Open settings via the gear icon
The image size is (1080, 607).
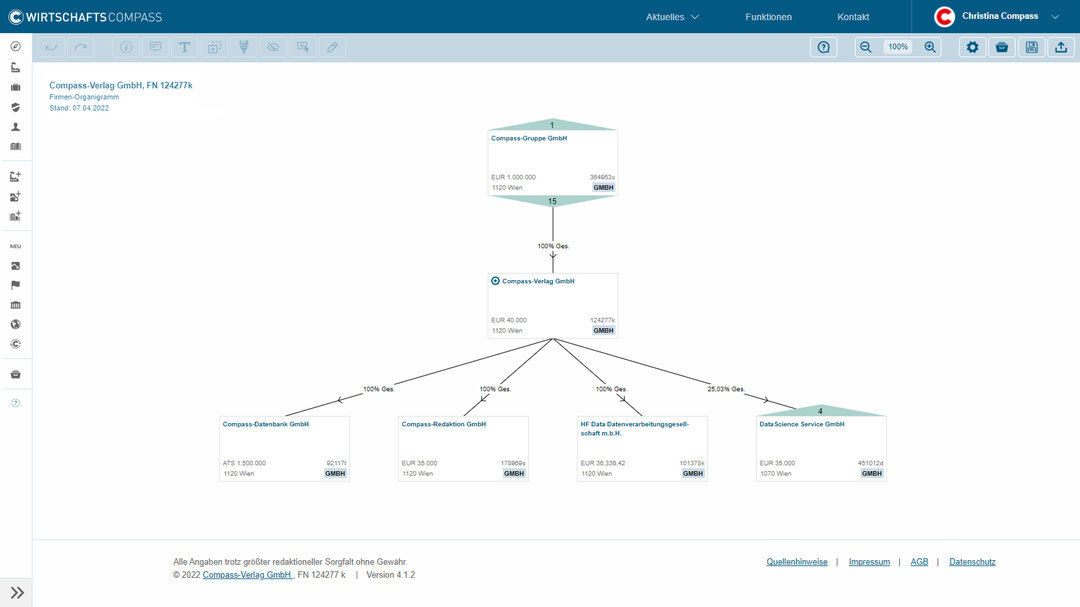(973, 47)
